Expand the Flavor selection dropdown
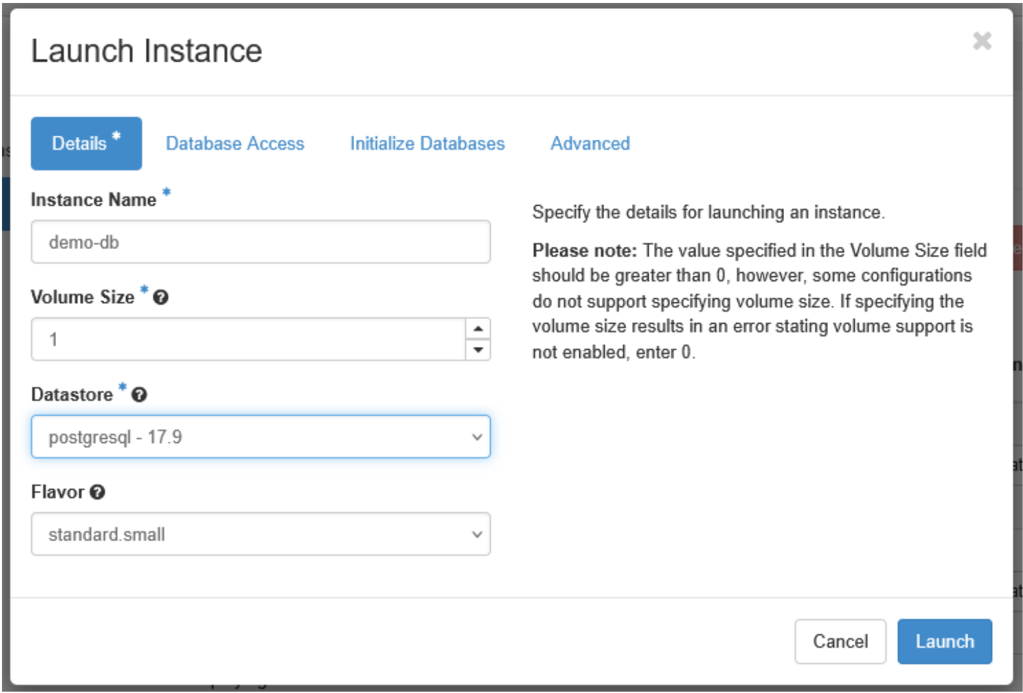Screen dimensions: 1023x693 [x=260, y=534]
